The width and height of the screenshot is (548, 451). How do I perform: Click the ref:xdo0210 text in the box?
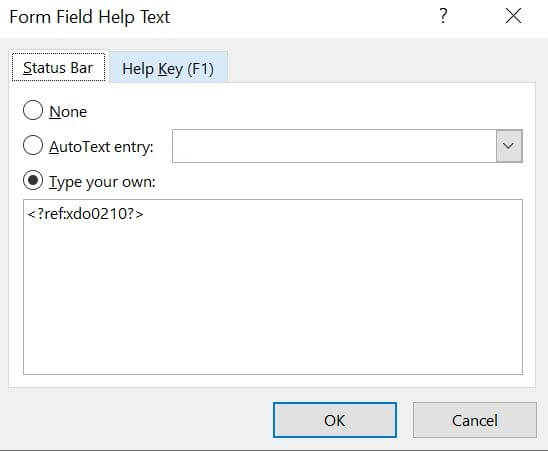pyautogui.click(x=85, y=214)
